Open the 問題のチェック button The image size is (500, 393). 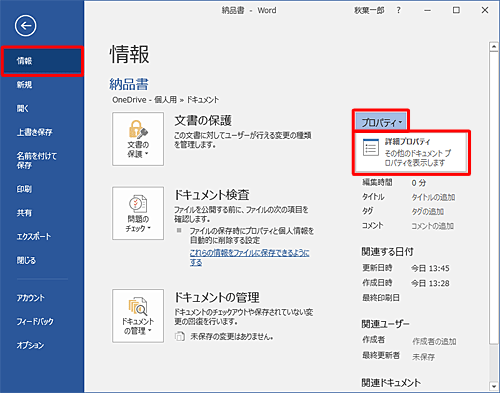click(x=138, y=213)
